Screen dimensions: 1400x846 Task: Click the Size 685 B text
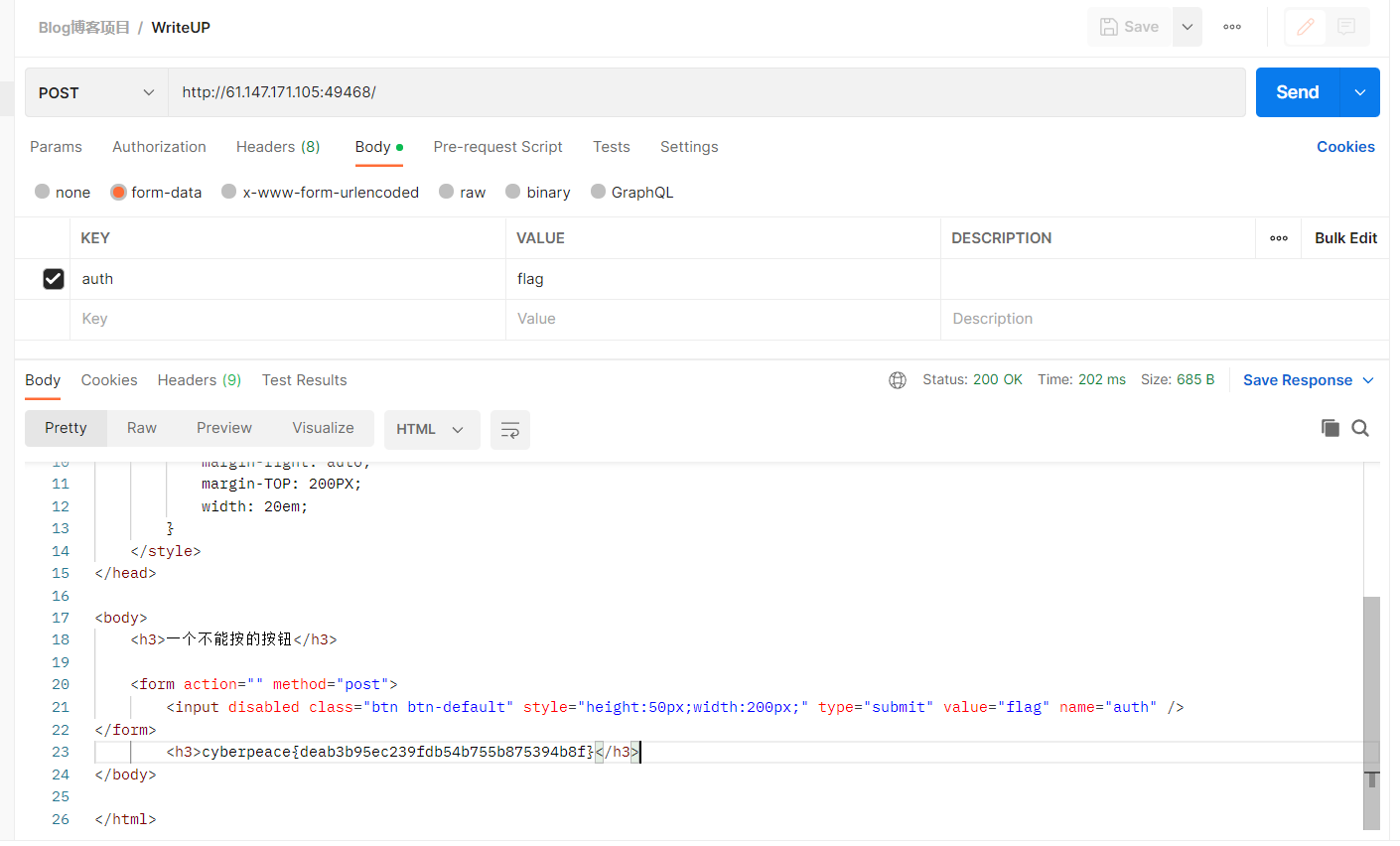point(1178,380)
